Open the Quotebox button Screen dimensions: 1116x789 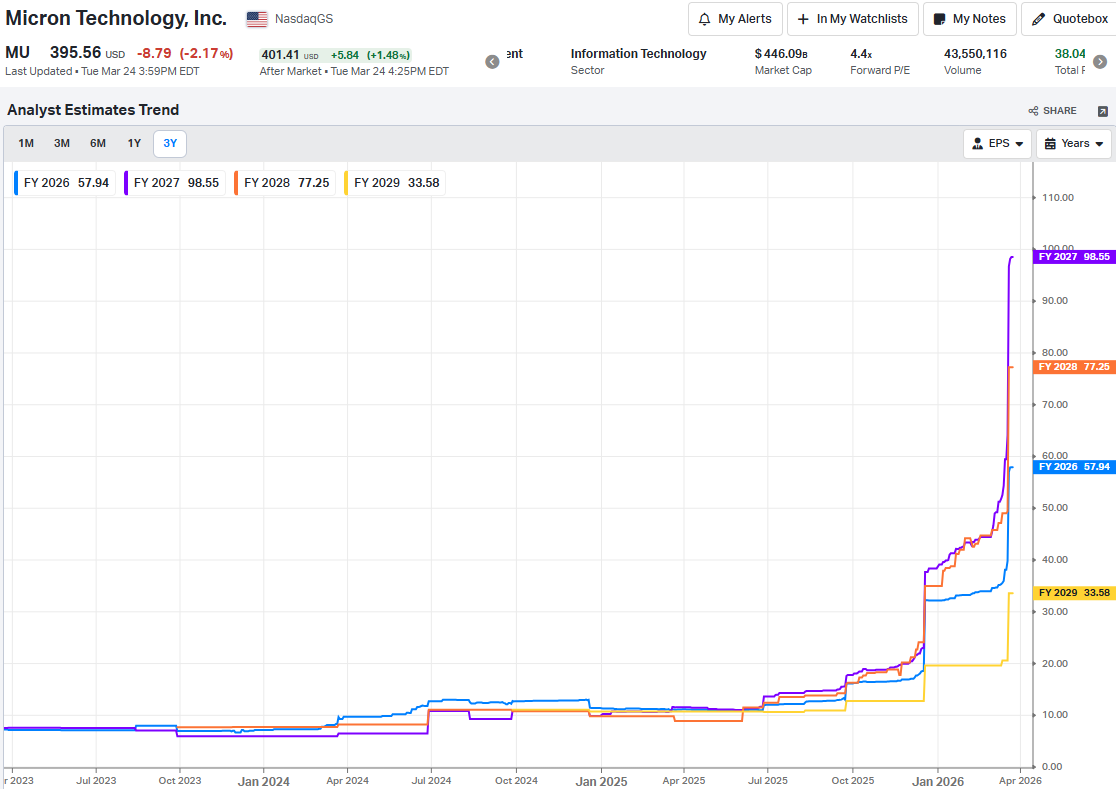pyautogui.click(x=1070, y=19)
